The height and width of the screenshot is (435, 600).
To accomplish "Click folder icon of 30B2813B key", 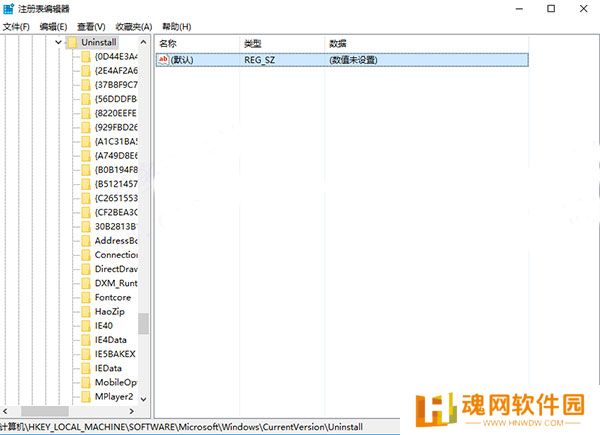I will (86, 226).
